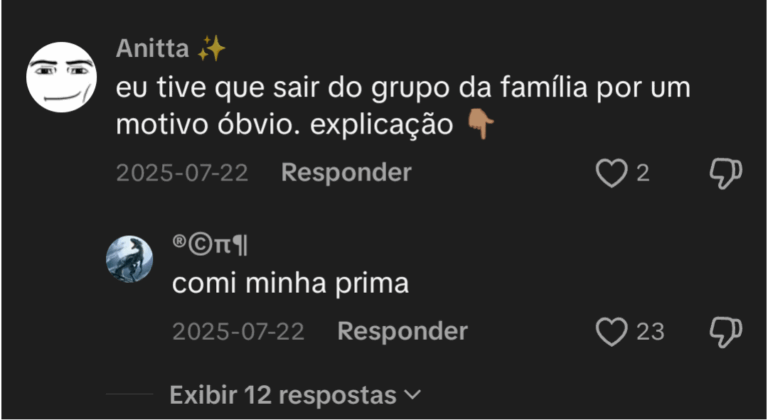Open the Anitta username link

point(152,48)
